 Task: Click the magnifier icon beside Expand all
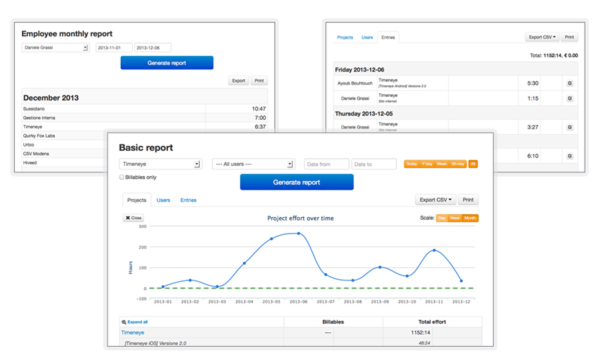pos(124,322)
